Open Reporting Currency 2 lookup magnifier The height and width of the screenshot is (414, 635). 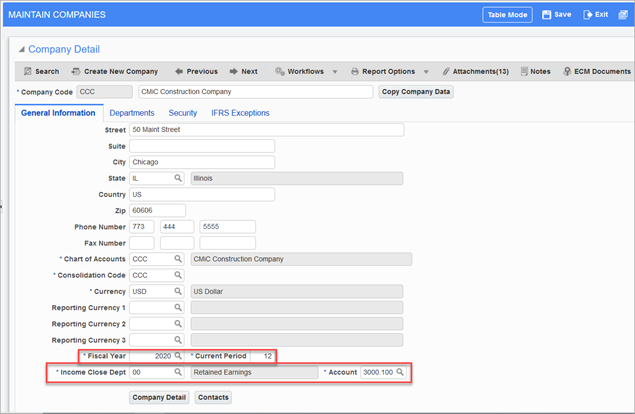178,324
